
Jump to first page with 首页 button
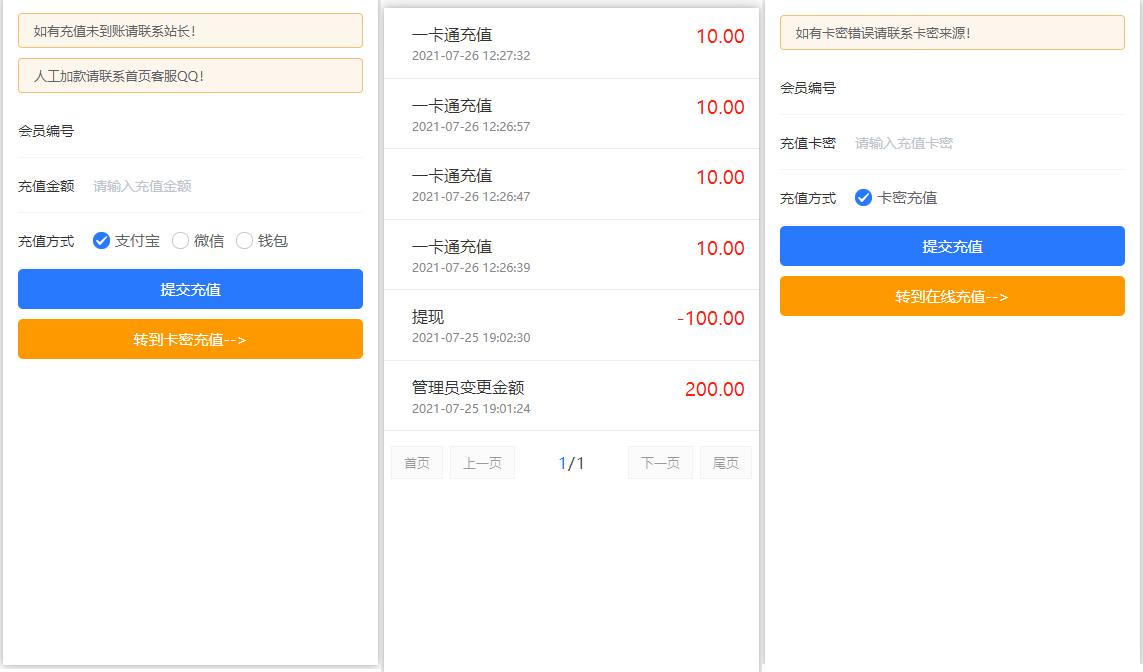point(416,462)
